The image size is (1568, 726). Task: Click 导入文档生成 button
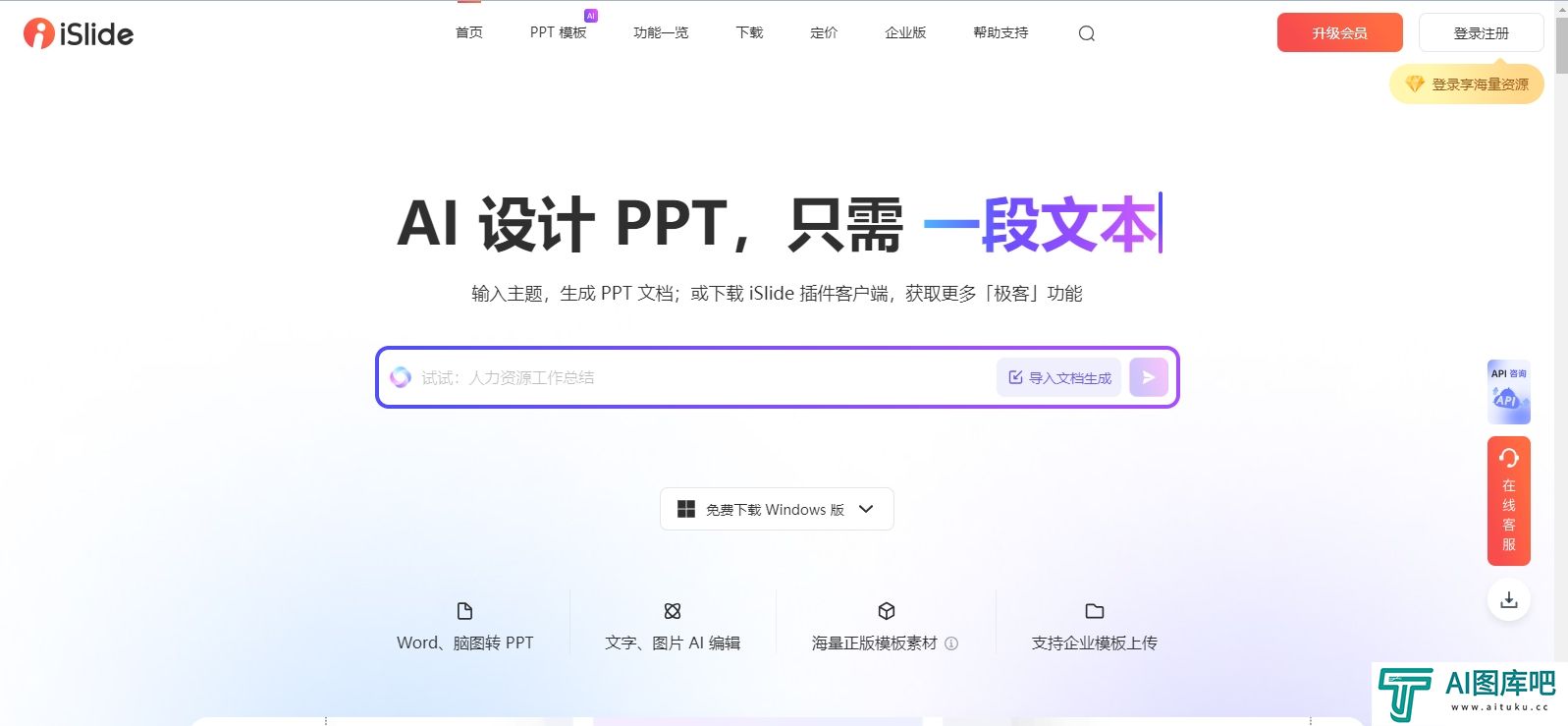(x=1059, y=377)
